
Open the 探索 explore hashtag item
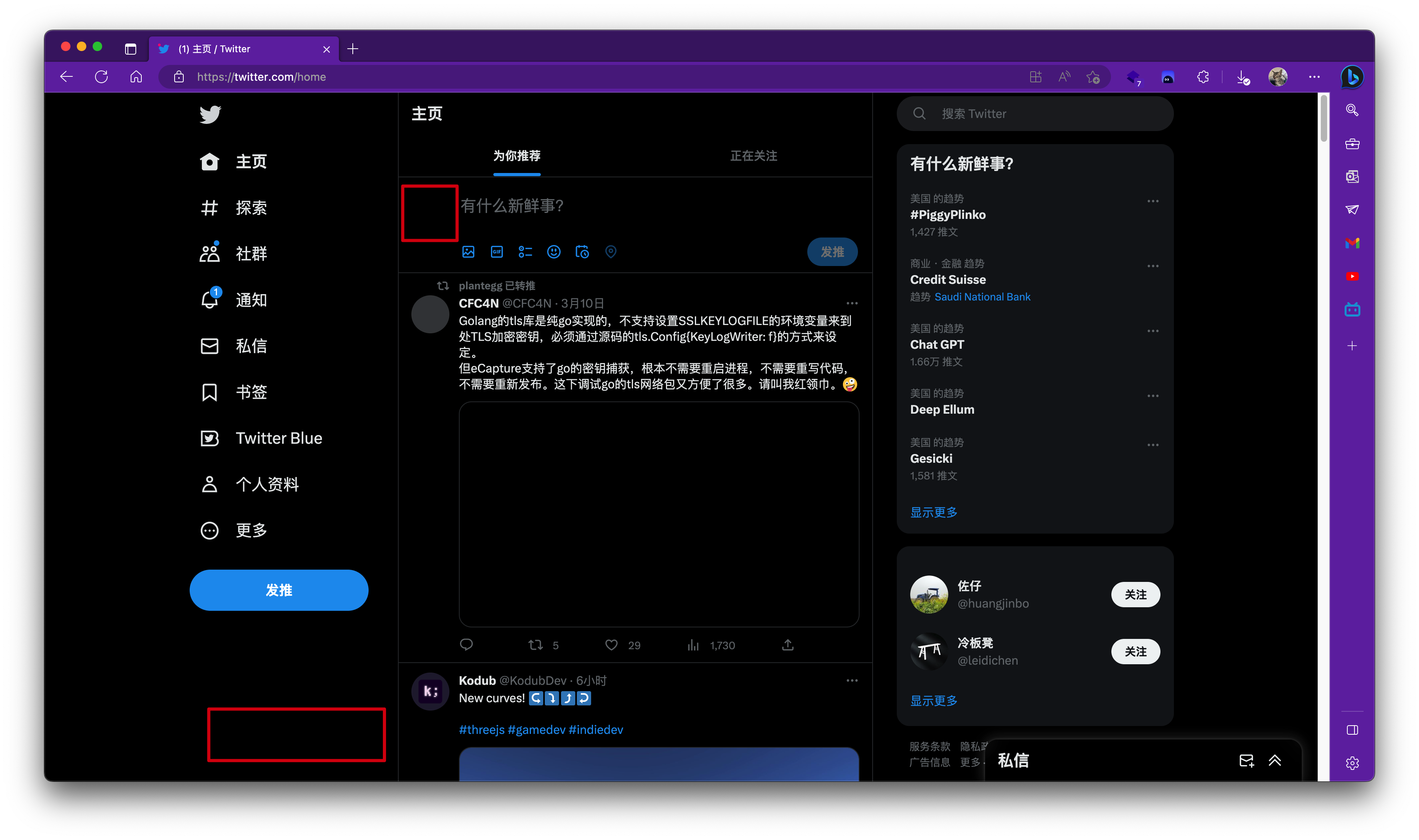pos(233,208)
